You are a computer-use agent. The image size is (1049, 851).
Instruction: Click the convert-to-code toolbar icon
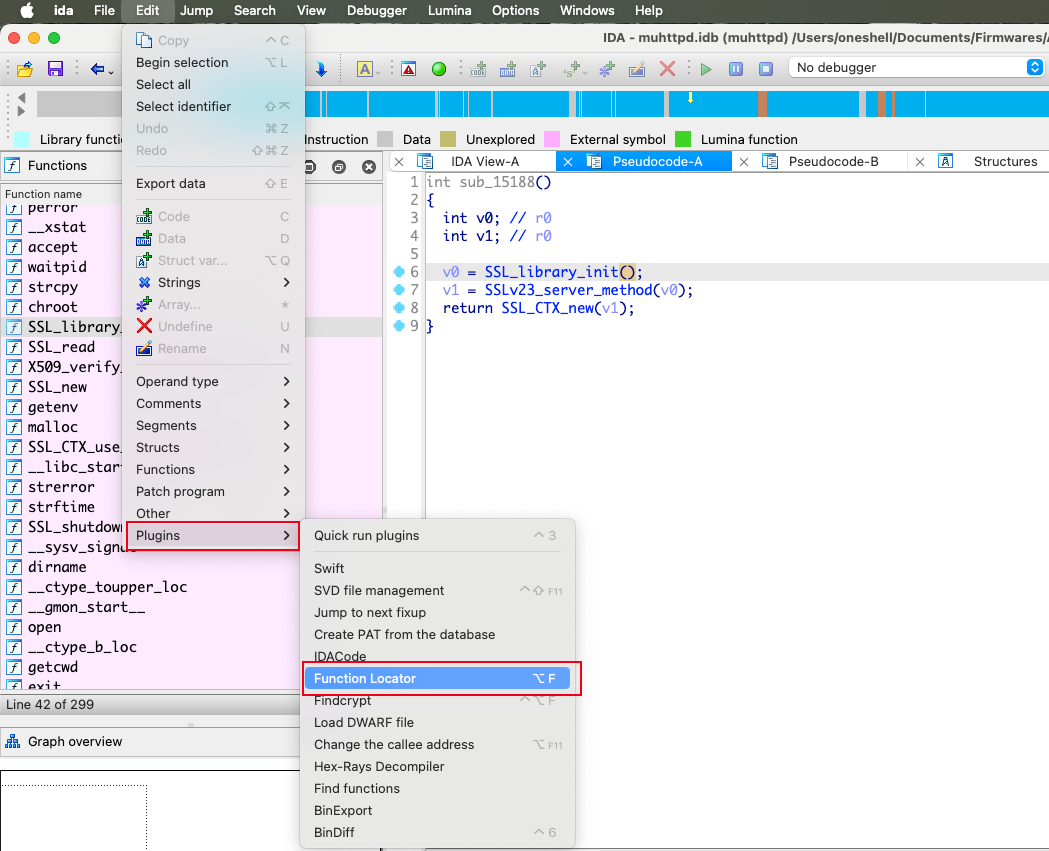[478, 68]
